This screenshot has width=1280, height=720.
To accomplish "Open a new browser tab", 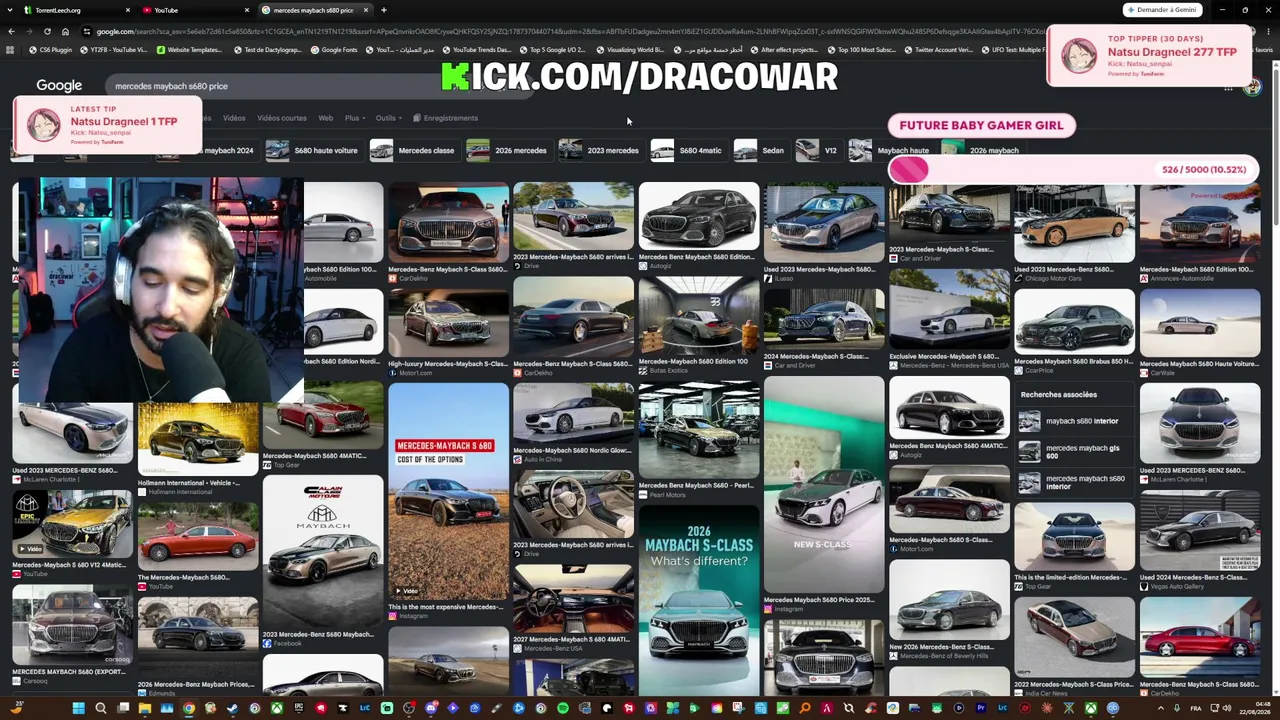I will click(384, 10).
